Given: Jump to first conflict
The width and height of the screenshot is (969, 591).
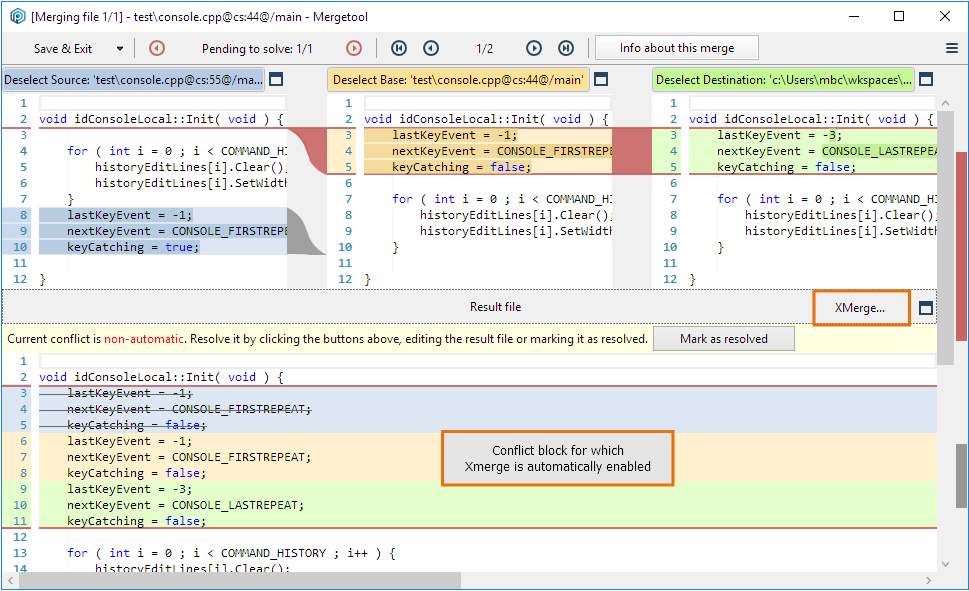Looking at the screenshot, I should (x=399, y=48).
